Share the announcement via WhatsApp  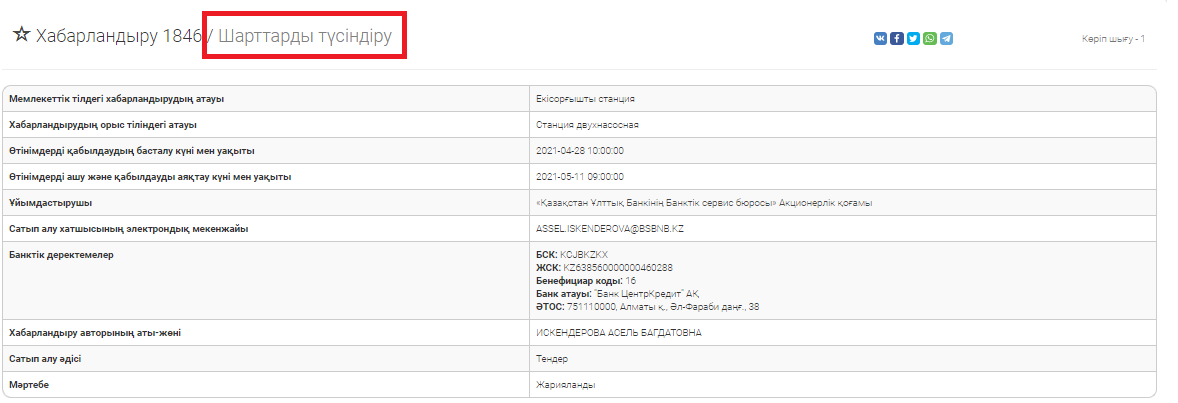930,39
